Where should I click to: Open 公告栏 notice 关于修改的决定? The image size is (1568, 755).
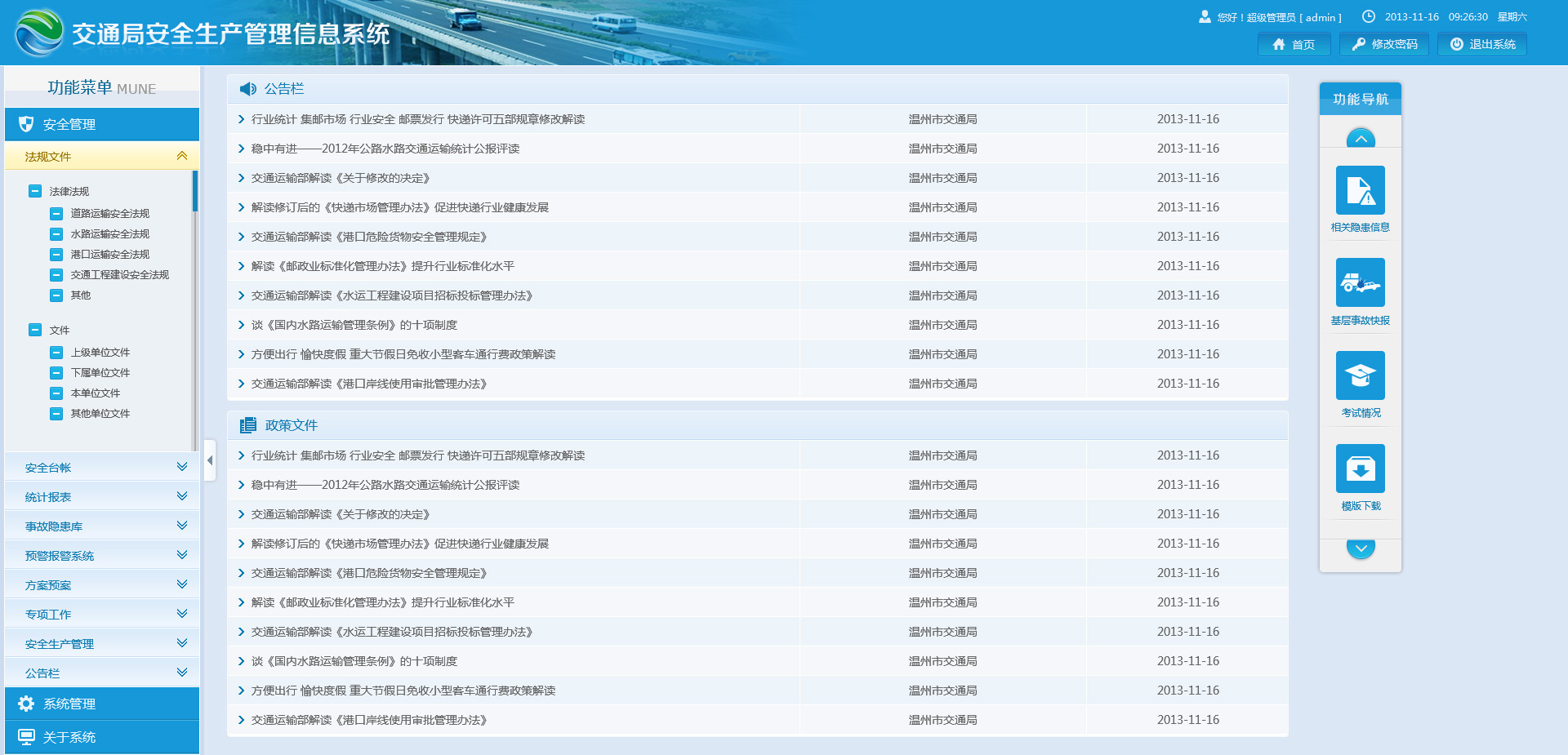click(341, 178)
